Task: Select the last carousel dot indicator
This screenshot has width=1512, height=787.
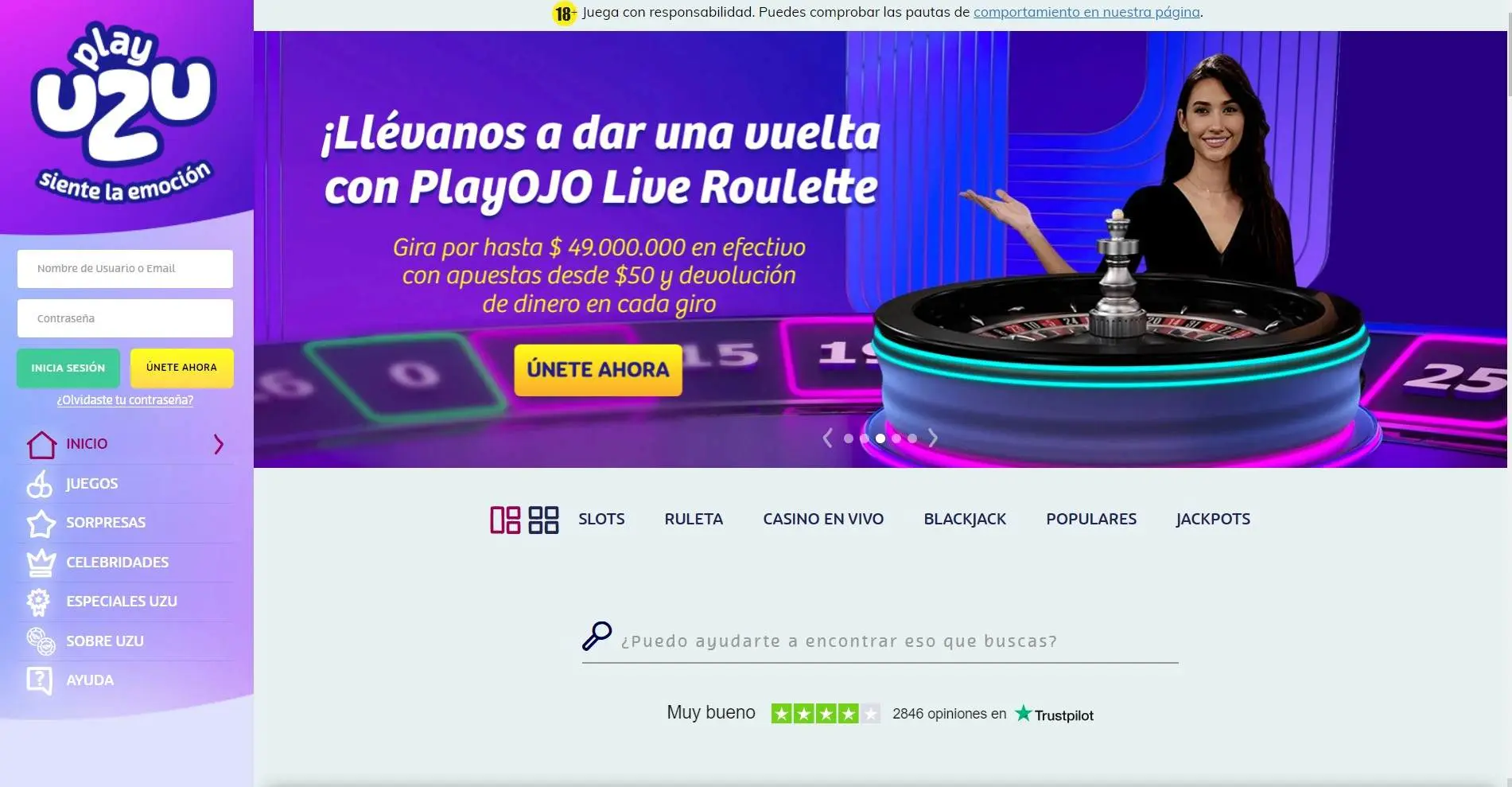Action: [912, 438]
